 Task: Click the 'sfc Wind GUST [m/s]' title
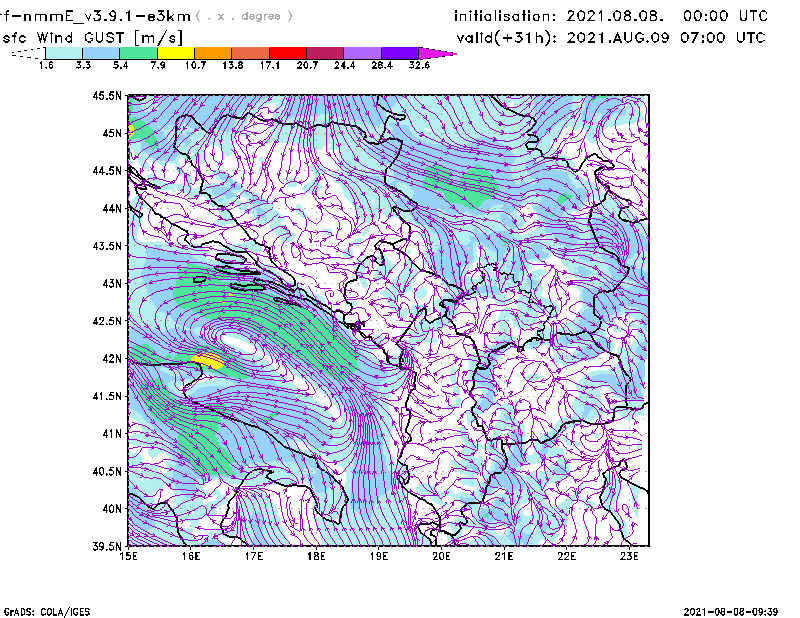[x=92, y=38]
